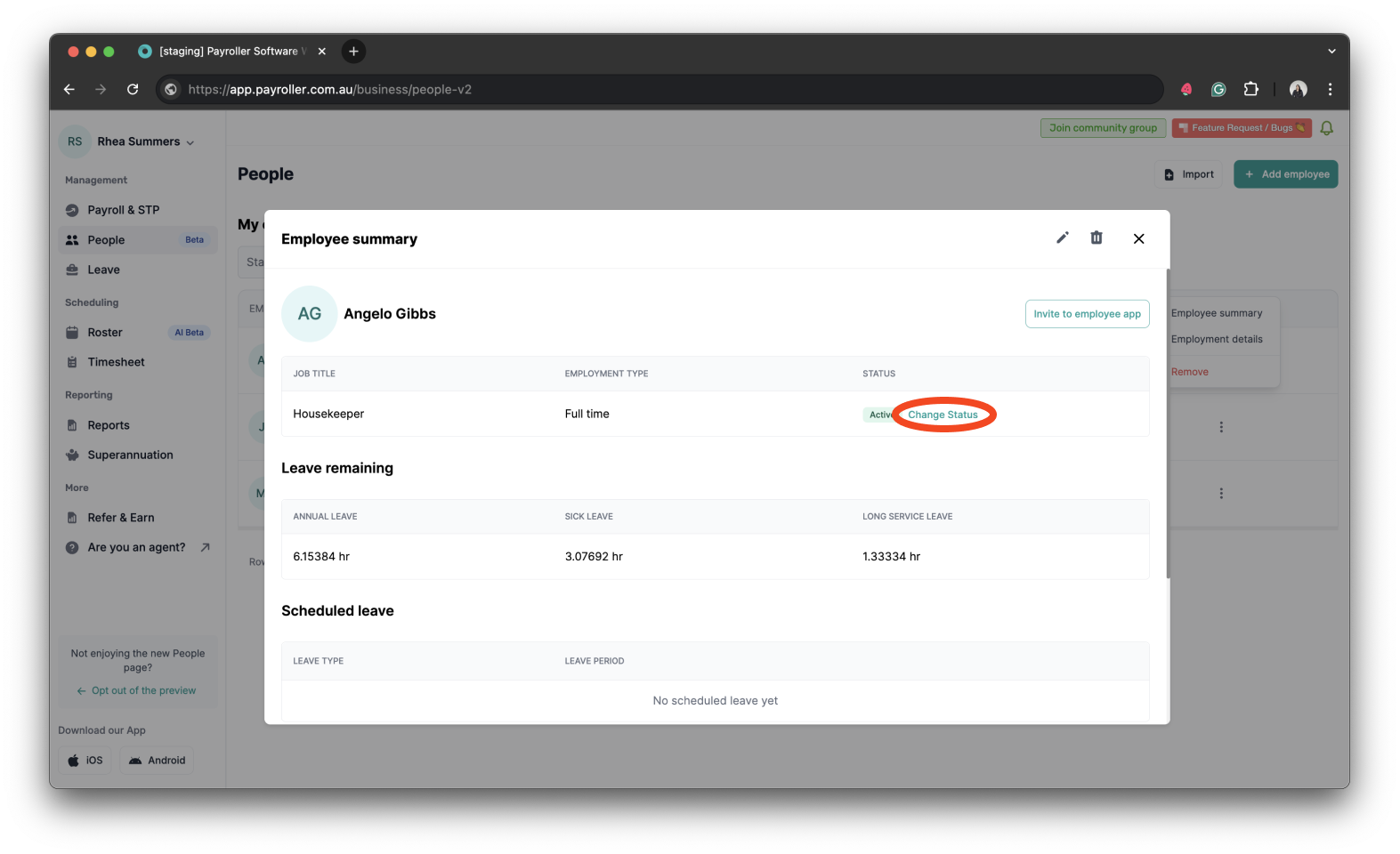Click the Superannuation icon
This screenshot has height=854, width=1400.
coord(72,455)
